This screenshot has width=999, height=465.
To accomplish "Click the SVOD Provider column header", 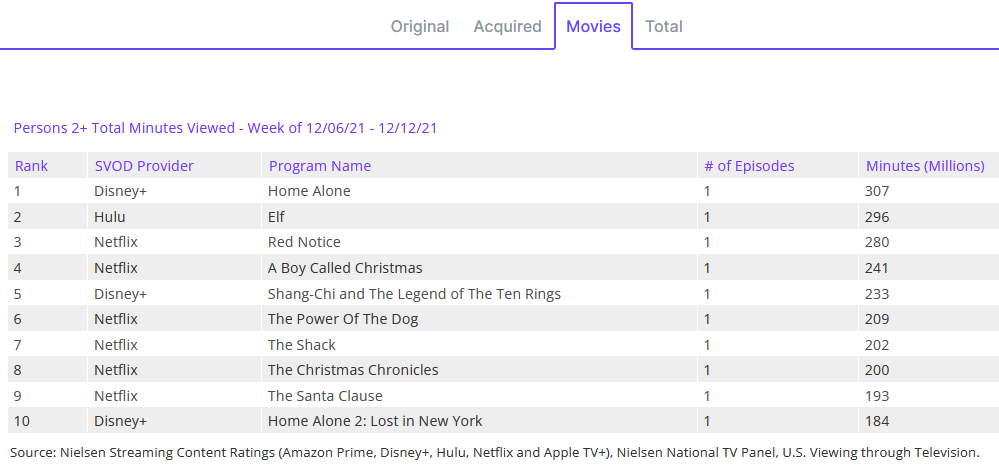I will click(x=144, y=166).
